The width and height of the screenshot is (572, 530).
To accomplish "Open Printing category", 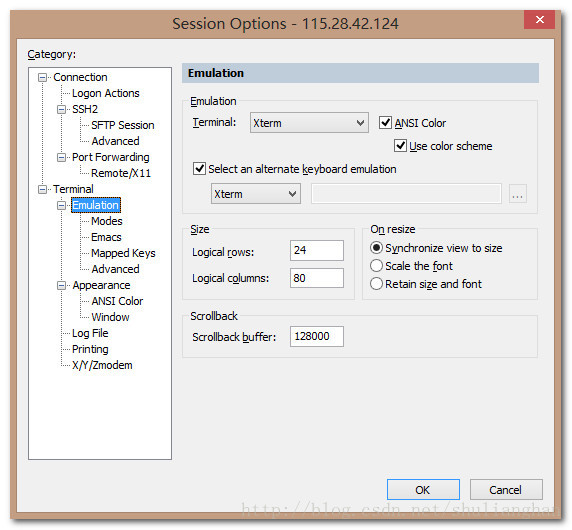I will (90, 349).
